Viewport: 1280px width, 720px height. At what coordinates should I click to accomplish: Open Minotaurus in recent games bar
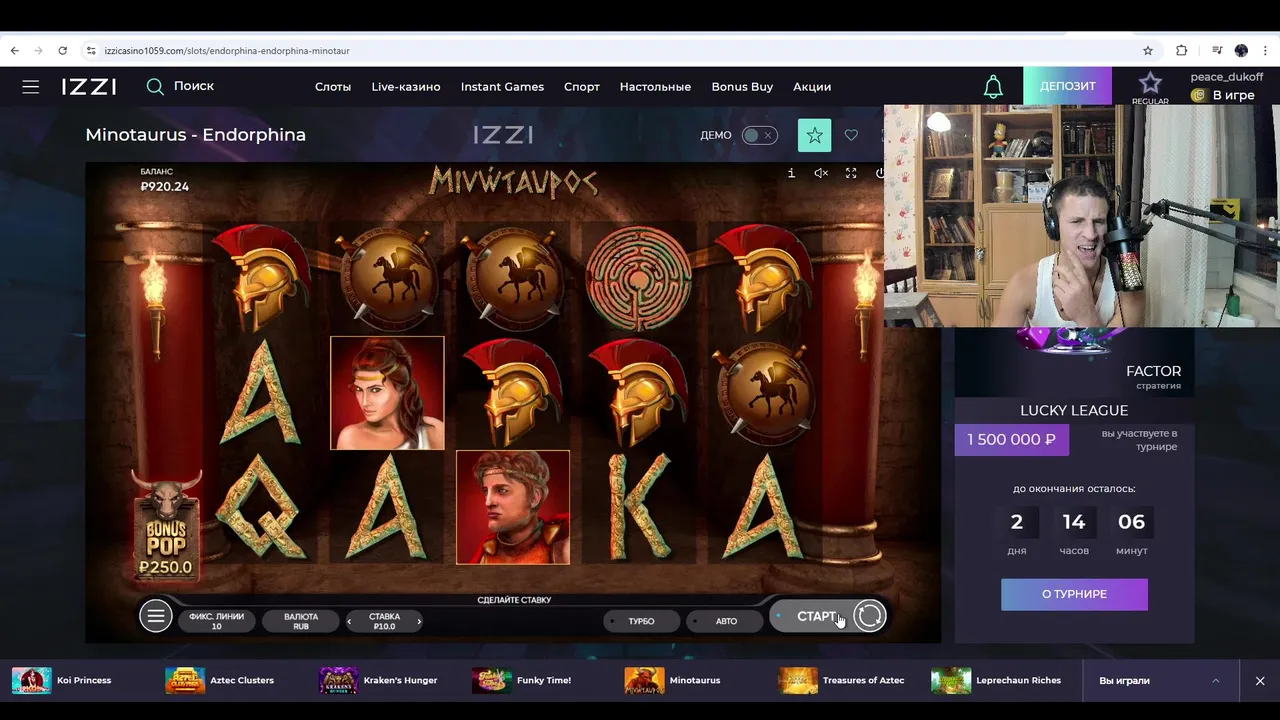[673, 680]
